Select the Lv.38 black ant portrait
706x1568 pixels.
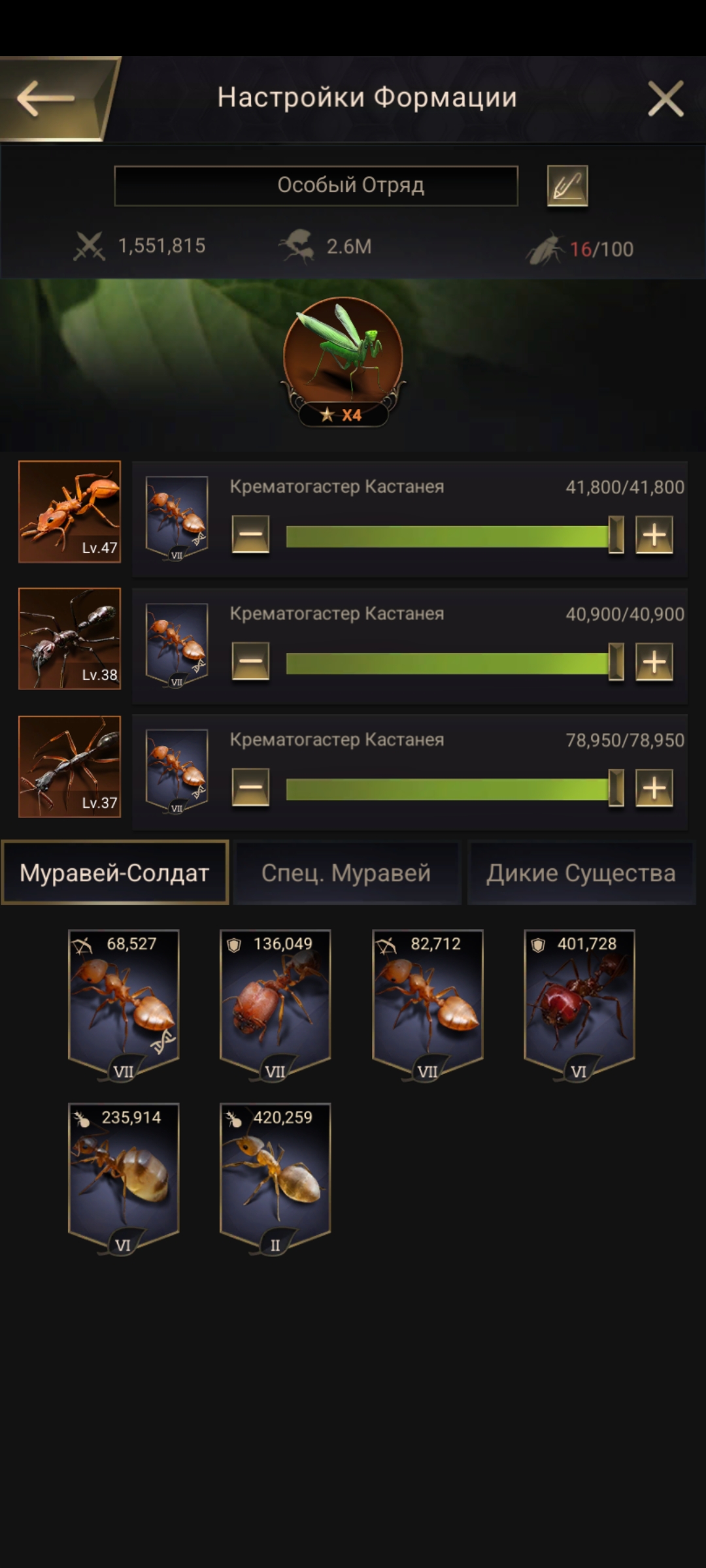click(69, 638)
